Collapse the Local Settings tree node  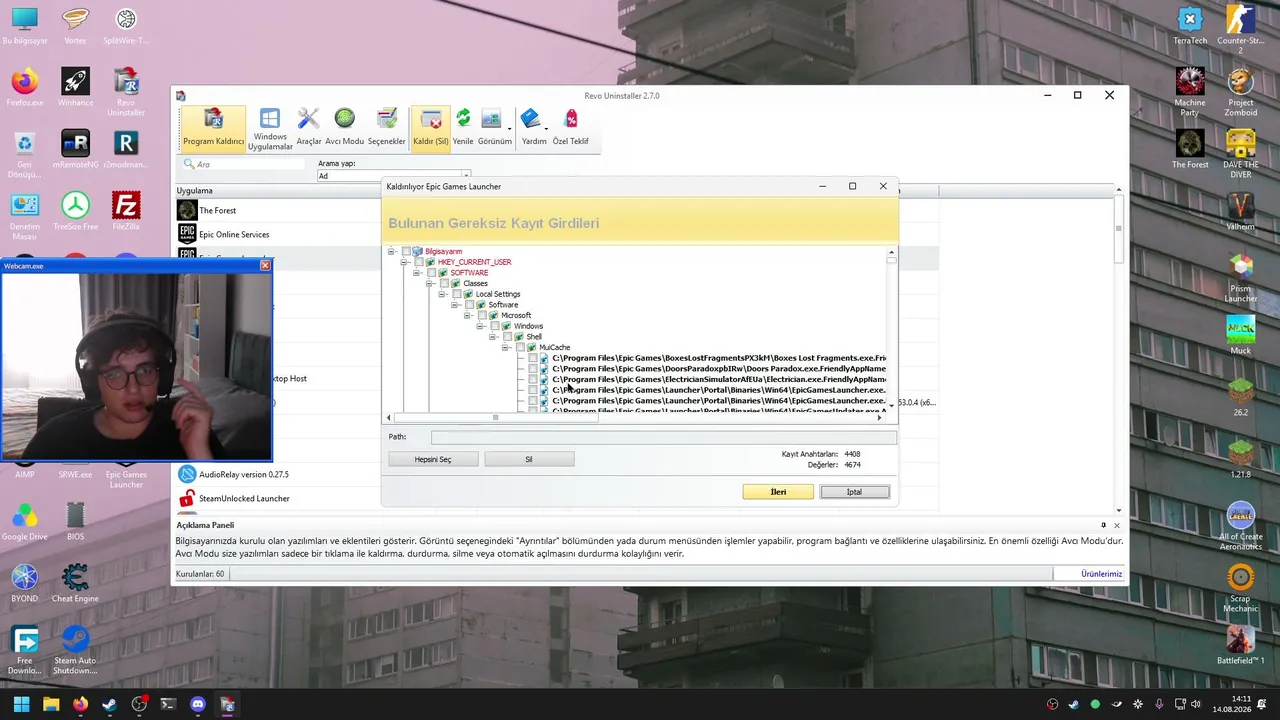coord(442,294)
